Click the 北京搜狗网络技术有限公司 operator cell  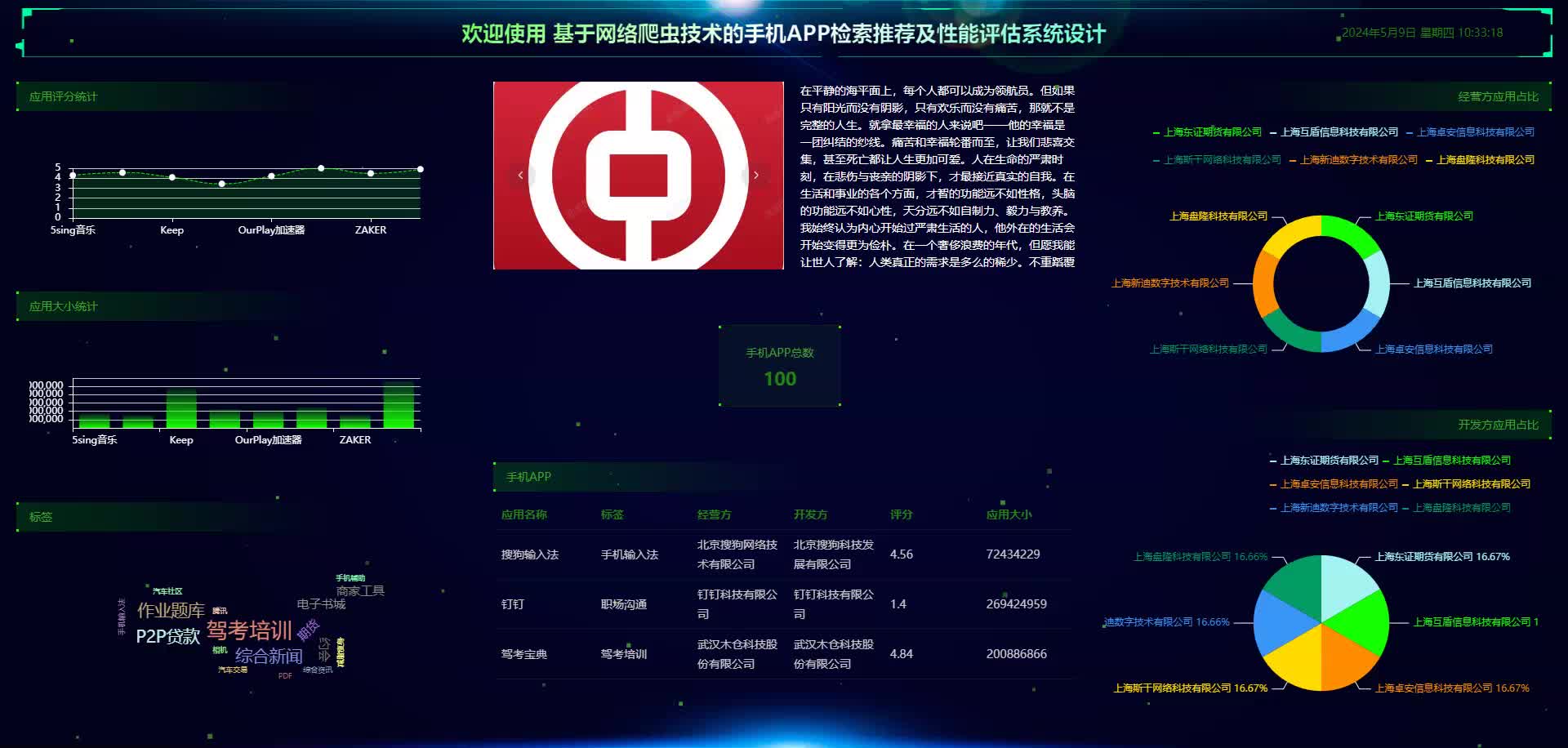737,554
